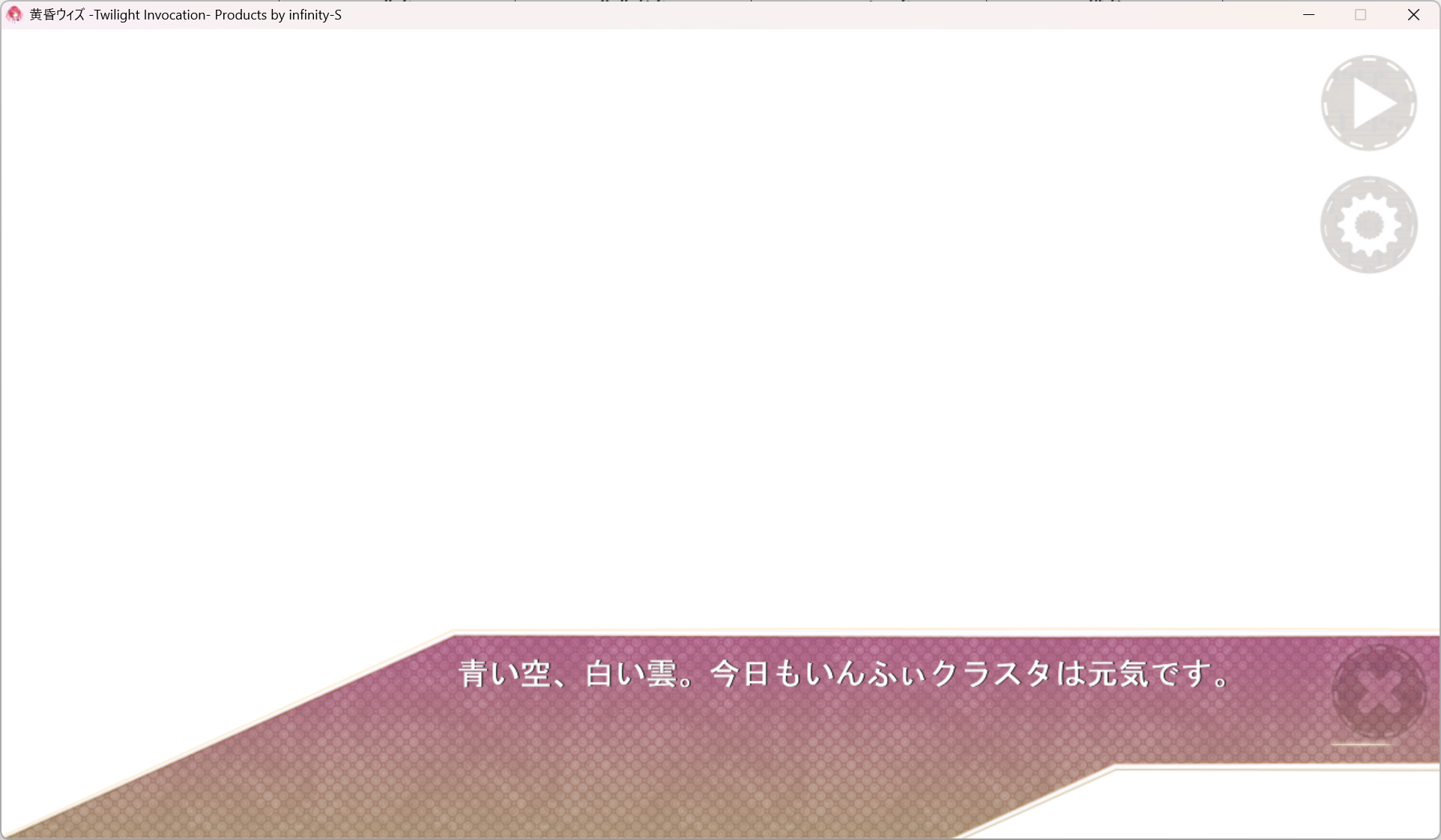The width and height of the screenshot is (1441, 840).
Task: Click the pink app icon in title bar
Action: click(x=14, y=14)
